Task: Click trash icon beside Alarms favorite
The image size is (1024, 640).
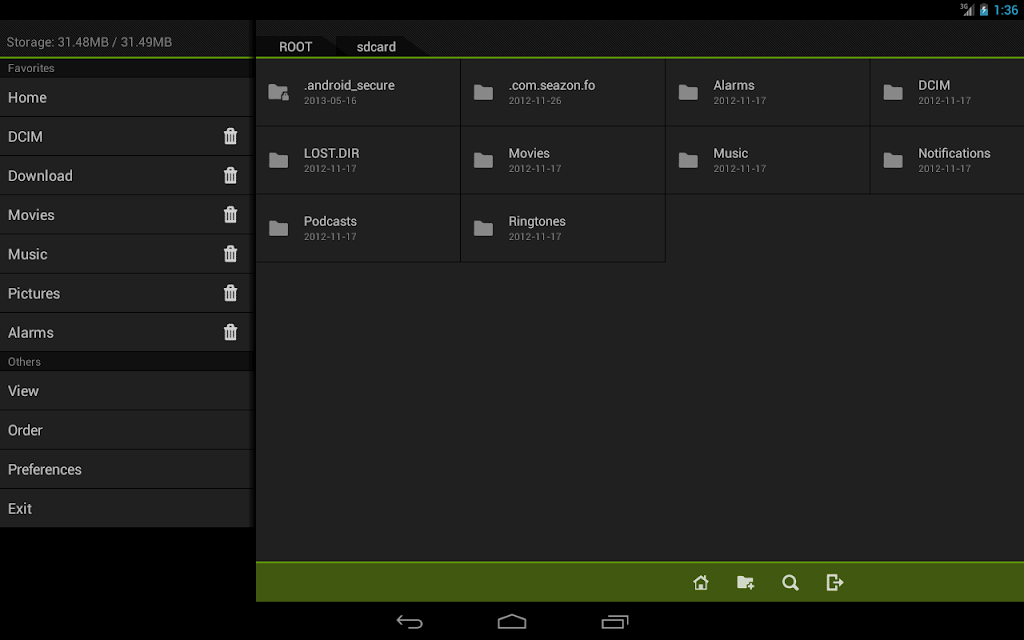Action: [x=230, y=332]
